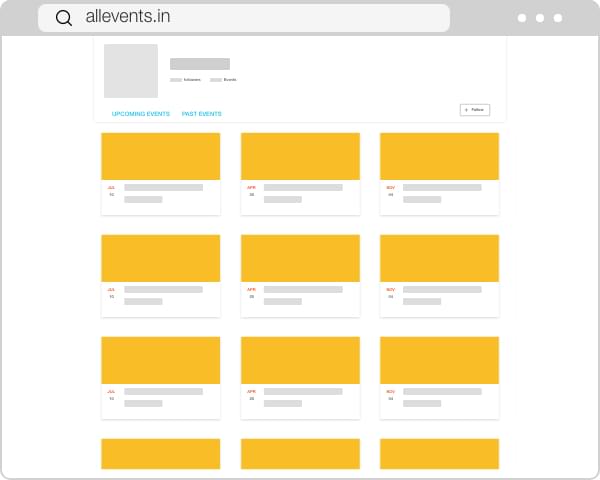Open the top-row JUL event banner image
600x480 pixels.
[161, 156]
